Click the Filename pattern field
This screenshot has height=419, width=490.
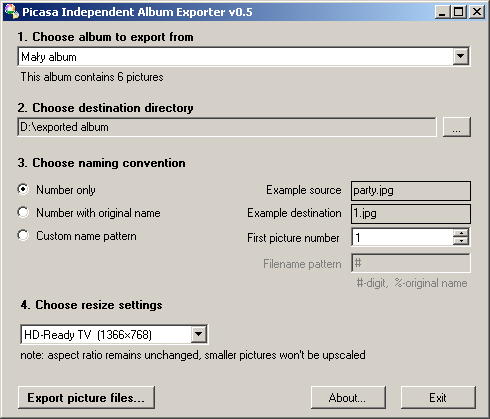click(411, 263)
